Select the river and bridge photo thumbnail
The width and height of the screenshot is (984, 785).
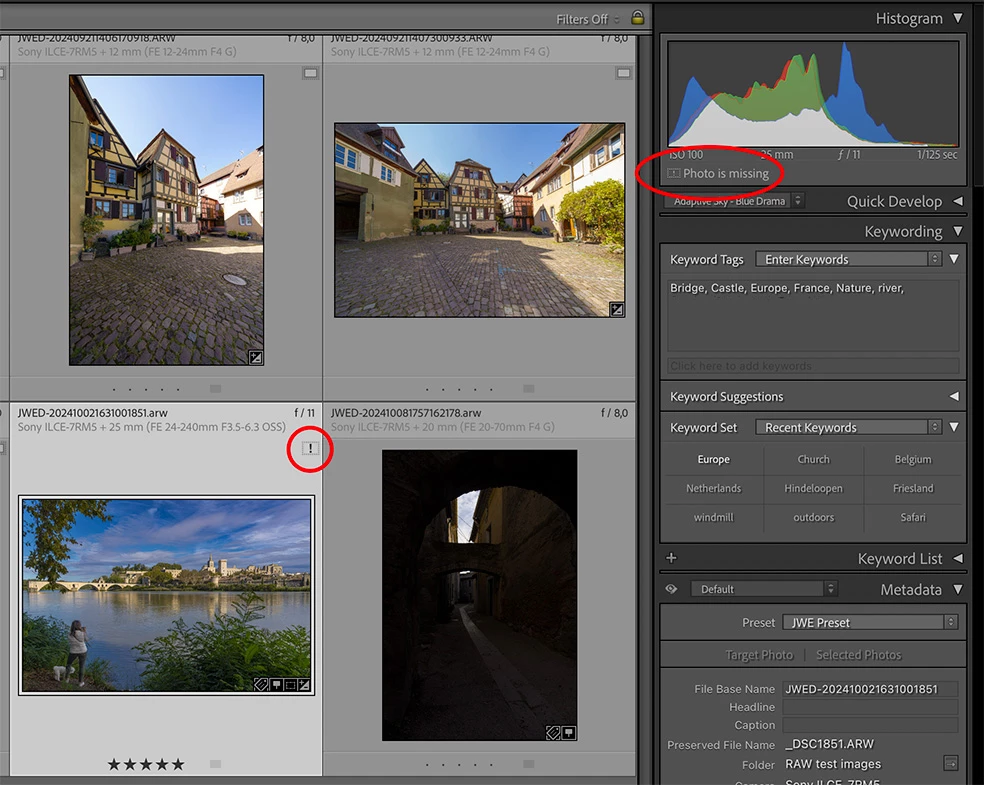coord(166,595)
